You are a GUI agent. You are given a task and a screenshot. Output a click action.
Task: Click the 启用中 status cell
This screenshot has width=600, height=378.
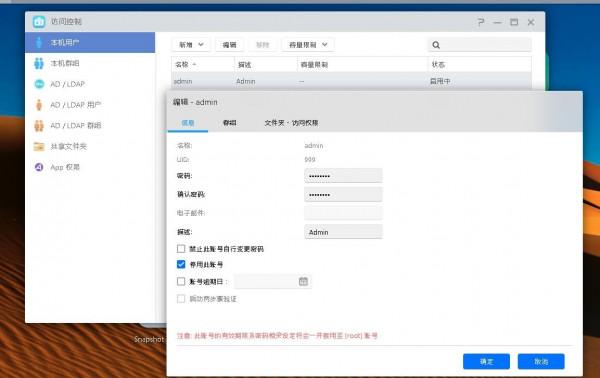coord(440,81)
